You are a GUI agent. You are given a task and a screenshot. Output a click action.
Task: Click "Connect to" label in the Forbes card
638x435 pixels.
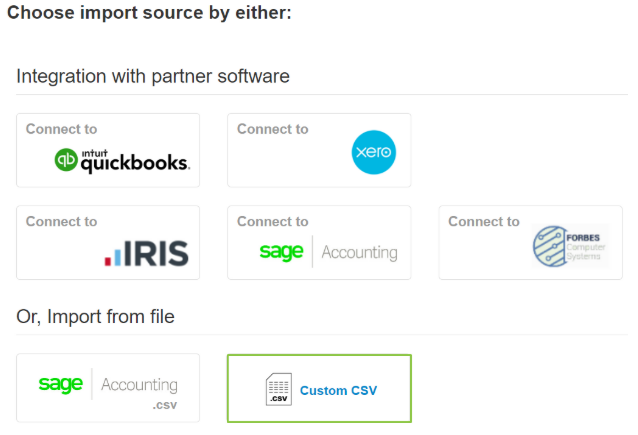(x=483, y=222)
